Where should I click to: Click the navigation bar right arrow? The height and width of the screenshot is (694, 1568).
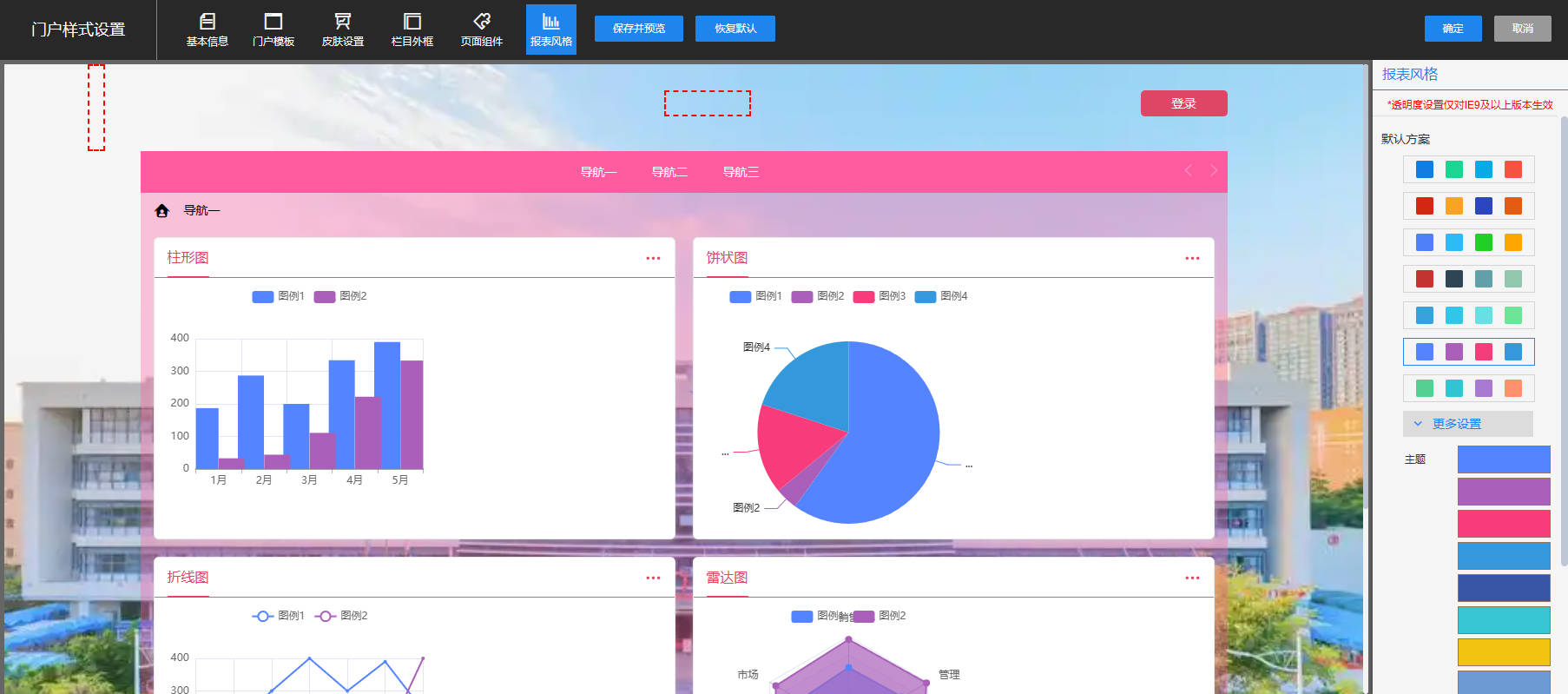coord(1214,171)
